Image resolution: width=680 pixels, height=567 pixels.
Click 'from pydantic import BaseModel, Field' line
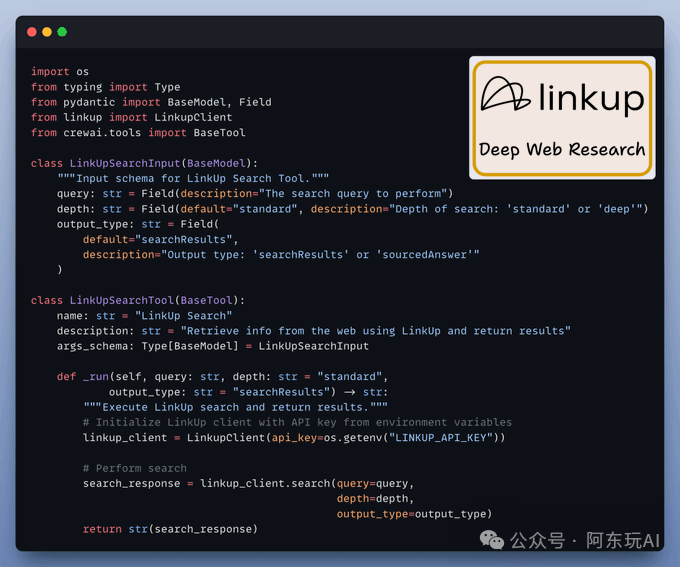(x=151, y=102)
